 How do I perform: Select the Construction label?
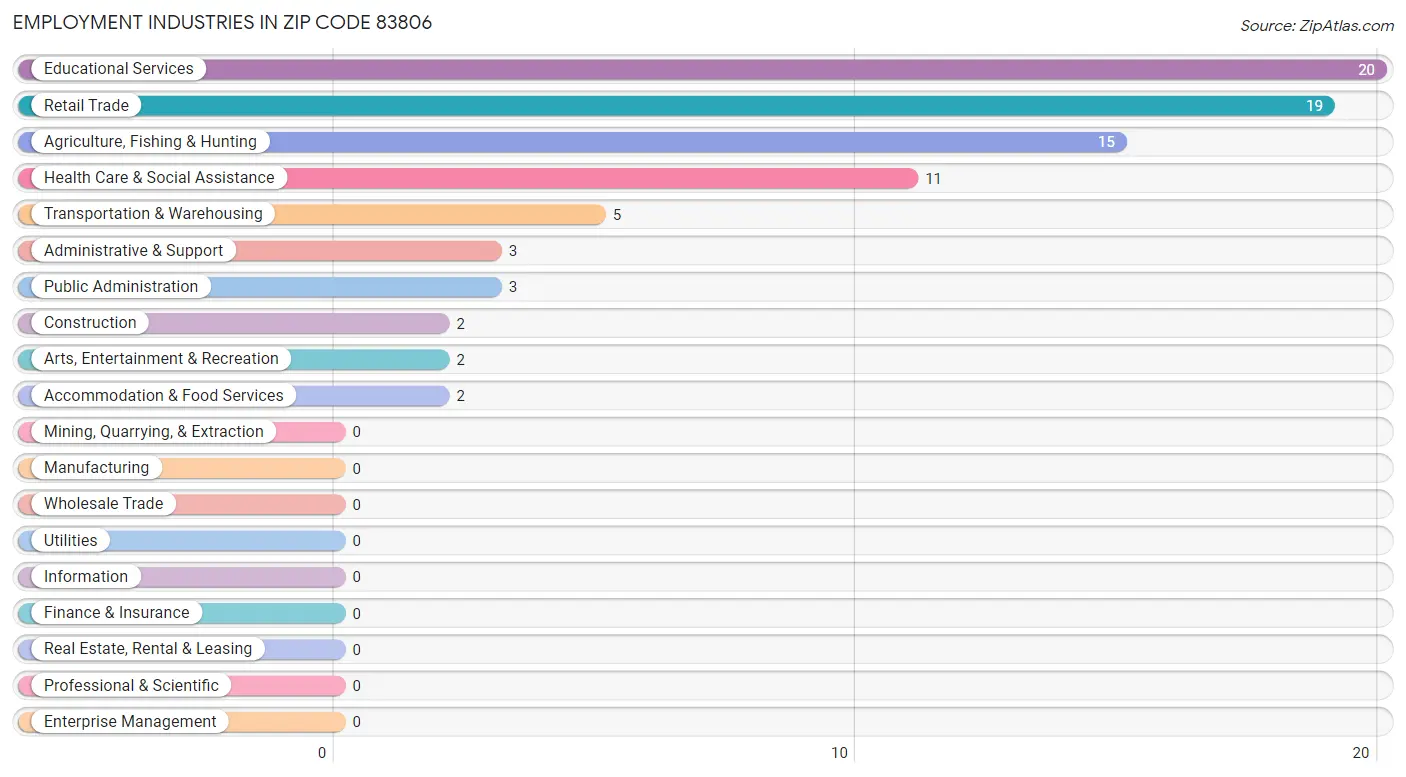click(90, 323)
